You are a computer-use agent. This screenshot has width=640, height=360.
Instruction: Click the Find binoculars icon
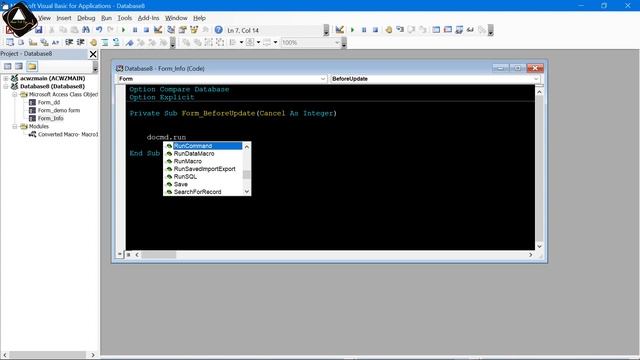tap(86, 30)
